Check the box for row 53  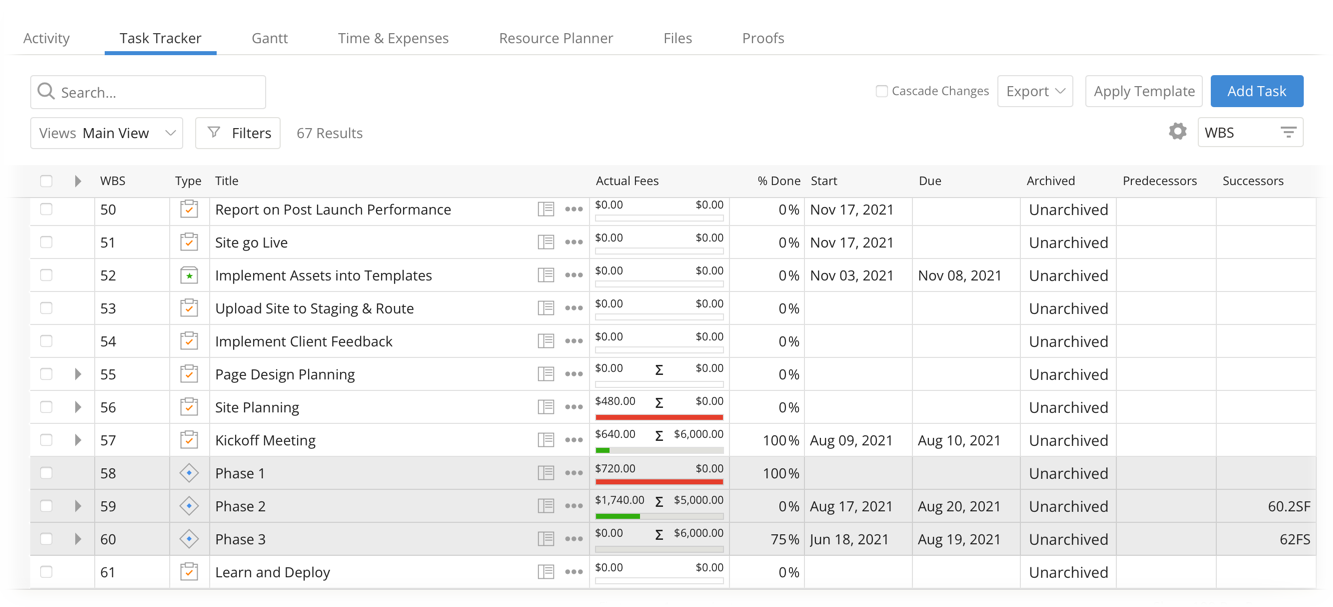(x=46, y=308)
